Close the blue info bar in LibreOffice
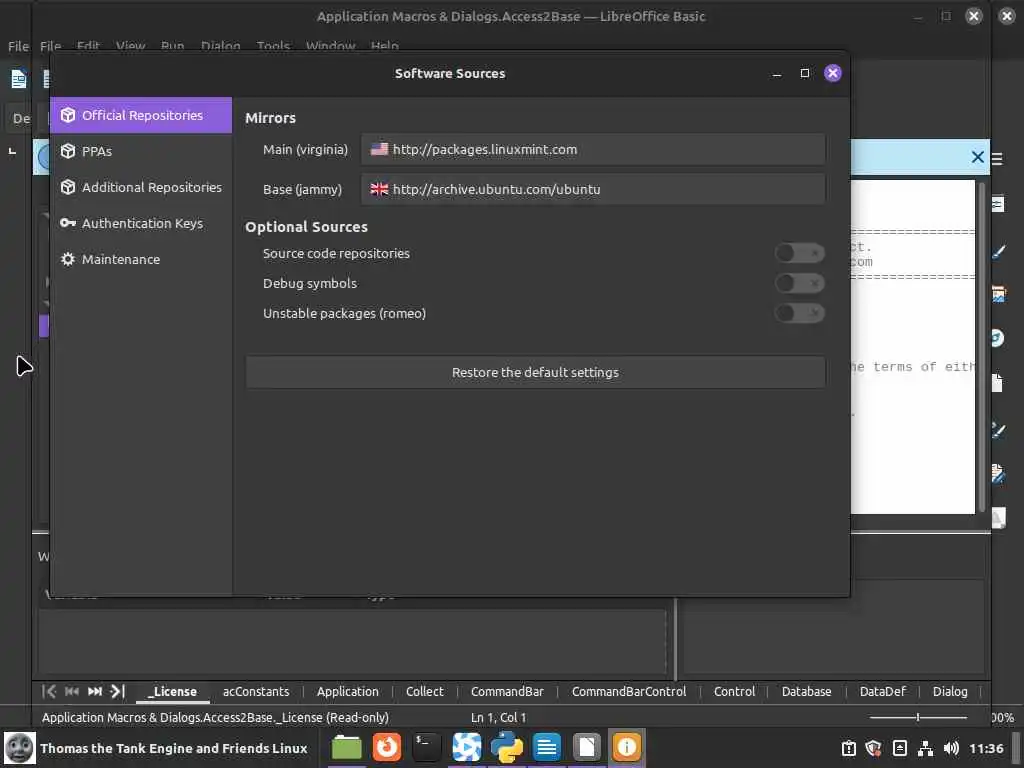Screen dimensions: 1024x768 [x=978, y=157]
